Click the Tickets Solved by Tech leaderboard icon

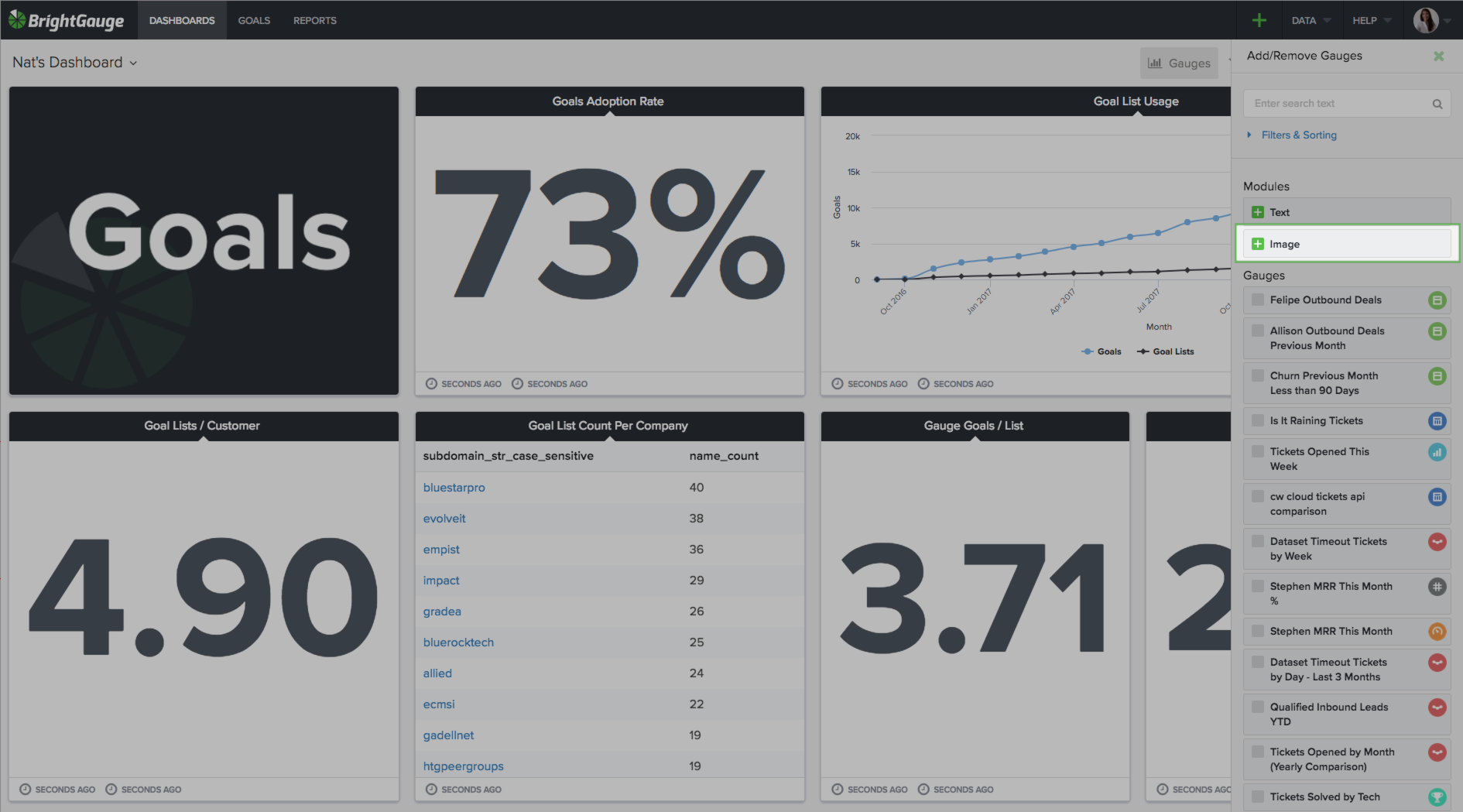click(x=1437, y=797)
